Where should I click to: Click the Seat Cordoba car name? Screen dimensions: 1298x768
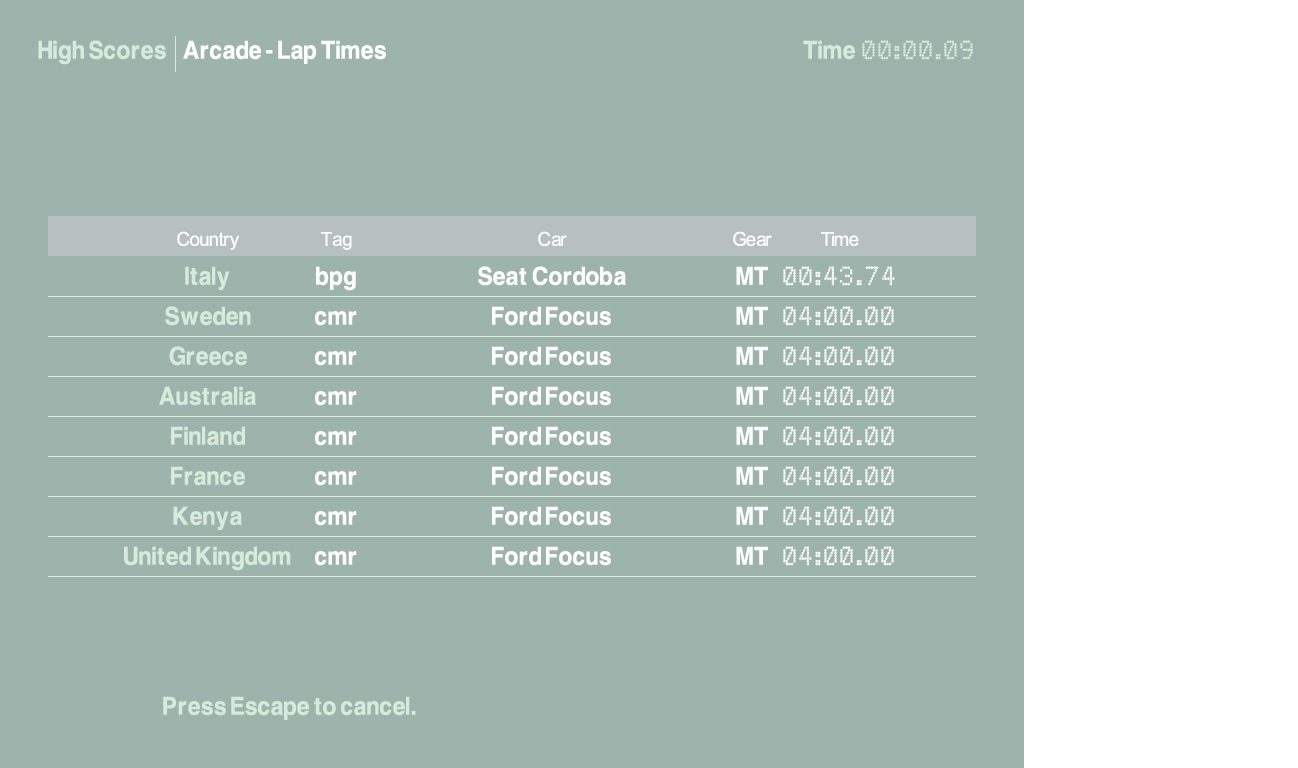click(x=551, y=277)
